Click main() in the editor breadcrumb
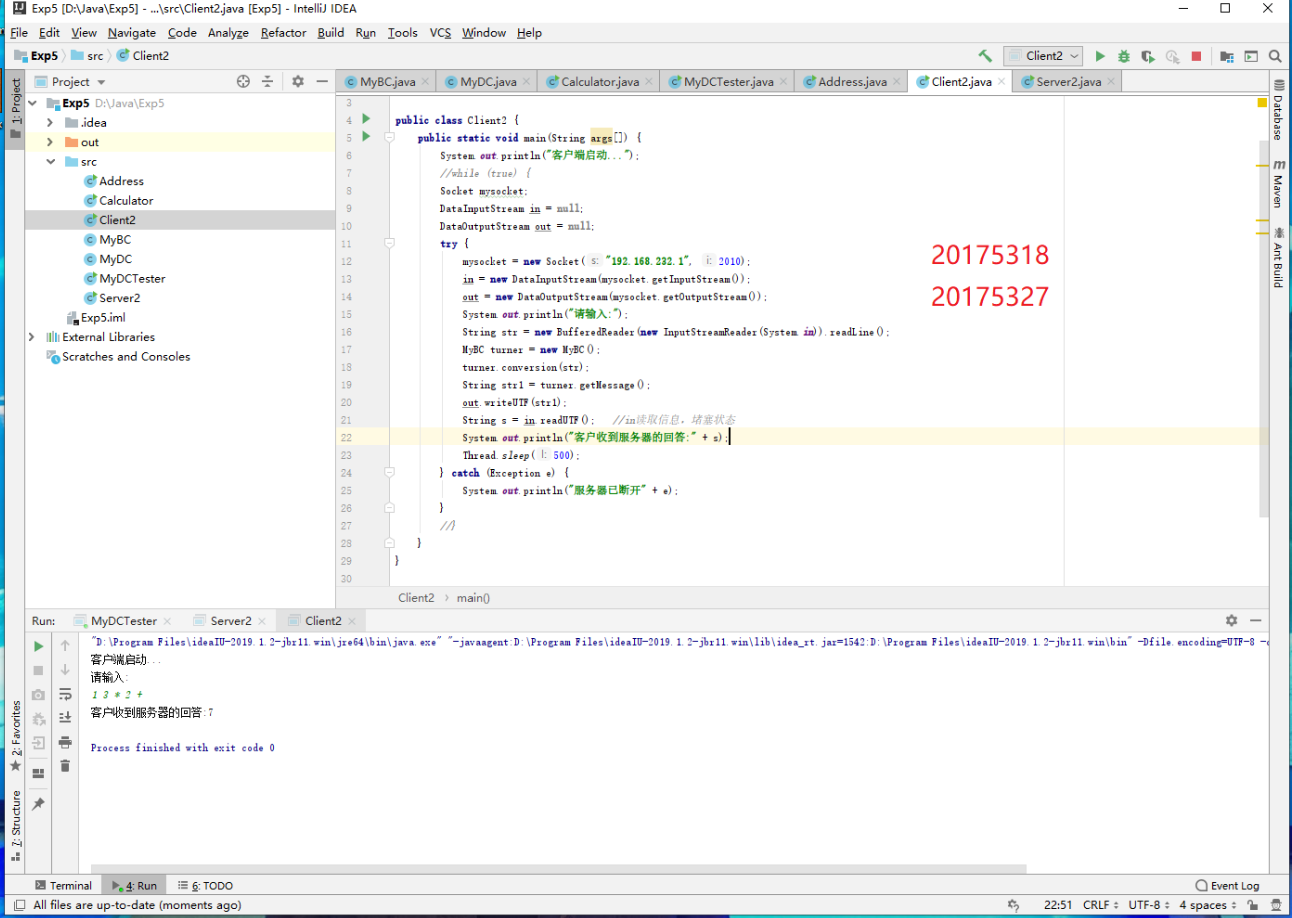This screenshot has width=1292, height=918. point(474,598)
